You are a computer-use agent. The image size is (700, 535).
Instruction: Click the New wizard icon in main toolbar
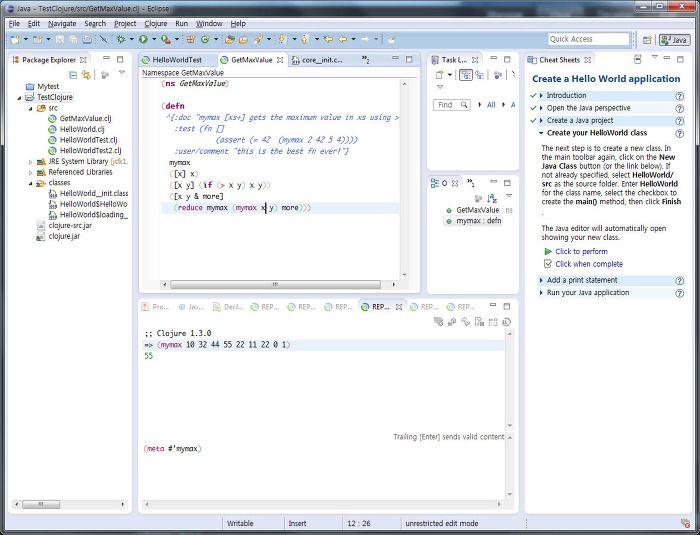15,39
